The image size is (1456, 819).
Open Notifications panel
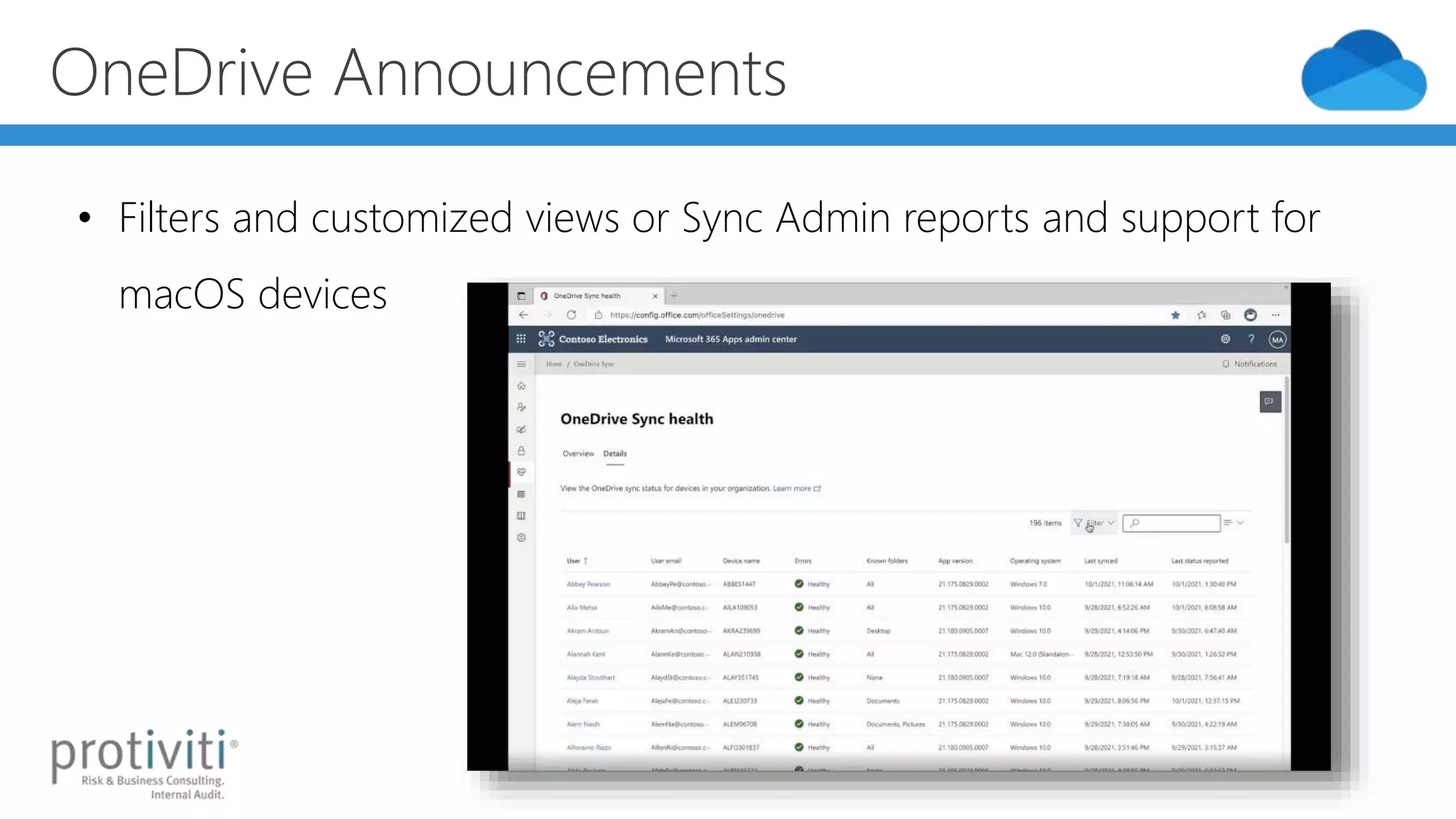click(1249, 364)
